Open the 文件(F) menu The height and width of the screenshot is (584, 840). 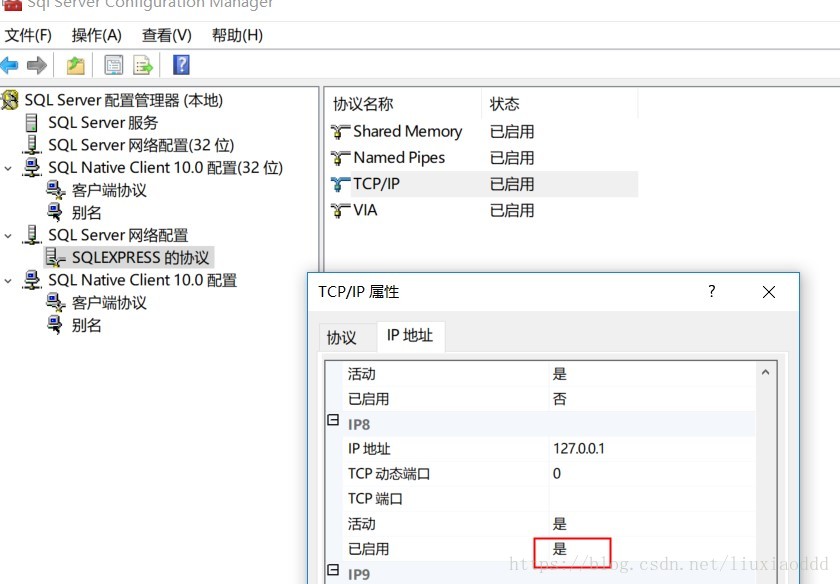pos(28,36)
